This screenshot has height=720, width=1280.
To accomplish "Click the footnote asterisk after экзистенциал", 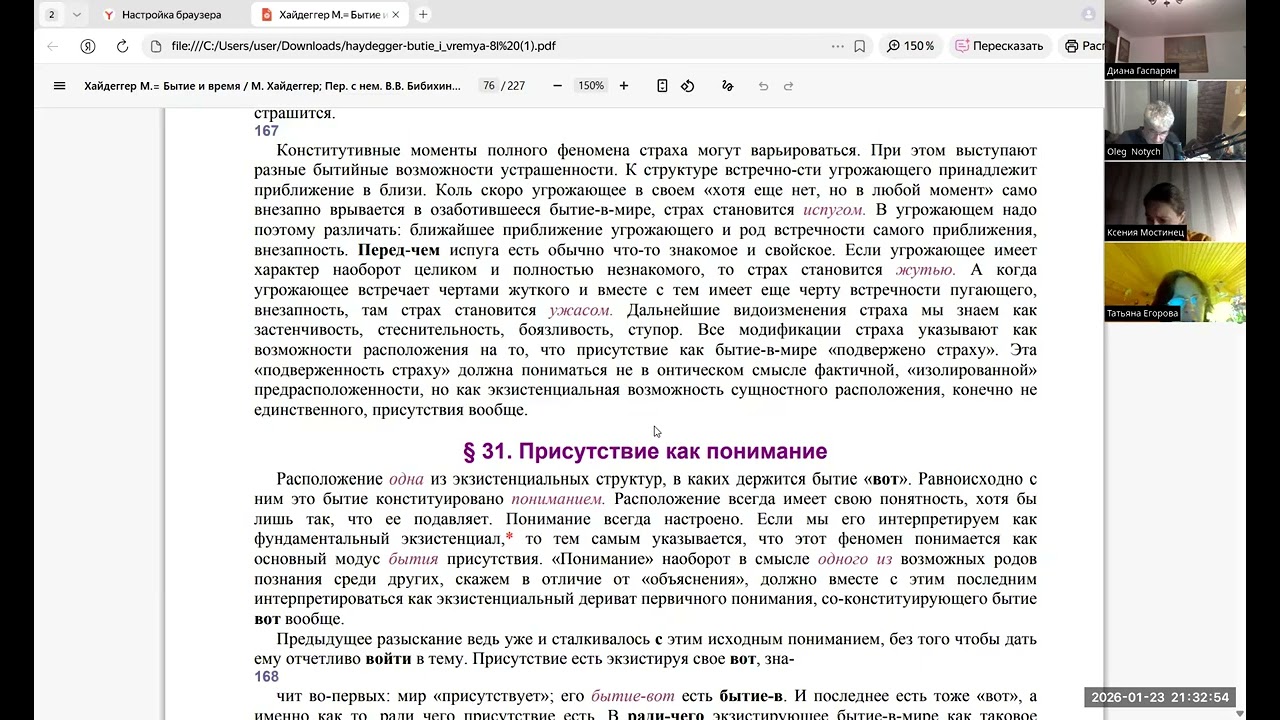I will point(509,537).
